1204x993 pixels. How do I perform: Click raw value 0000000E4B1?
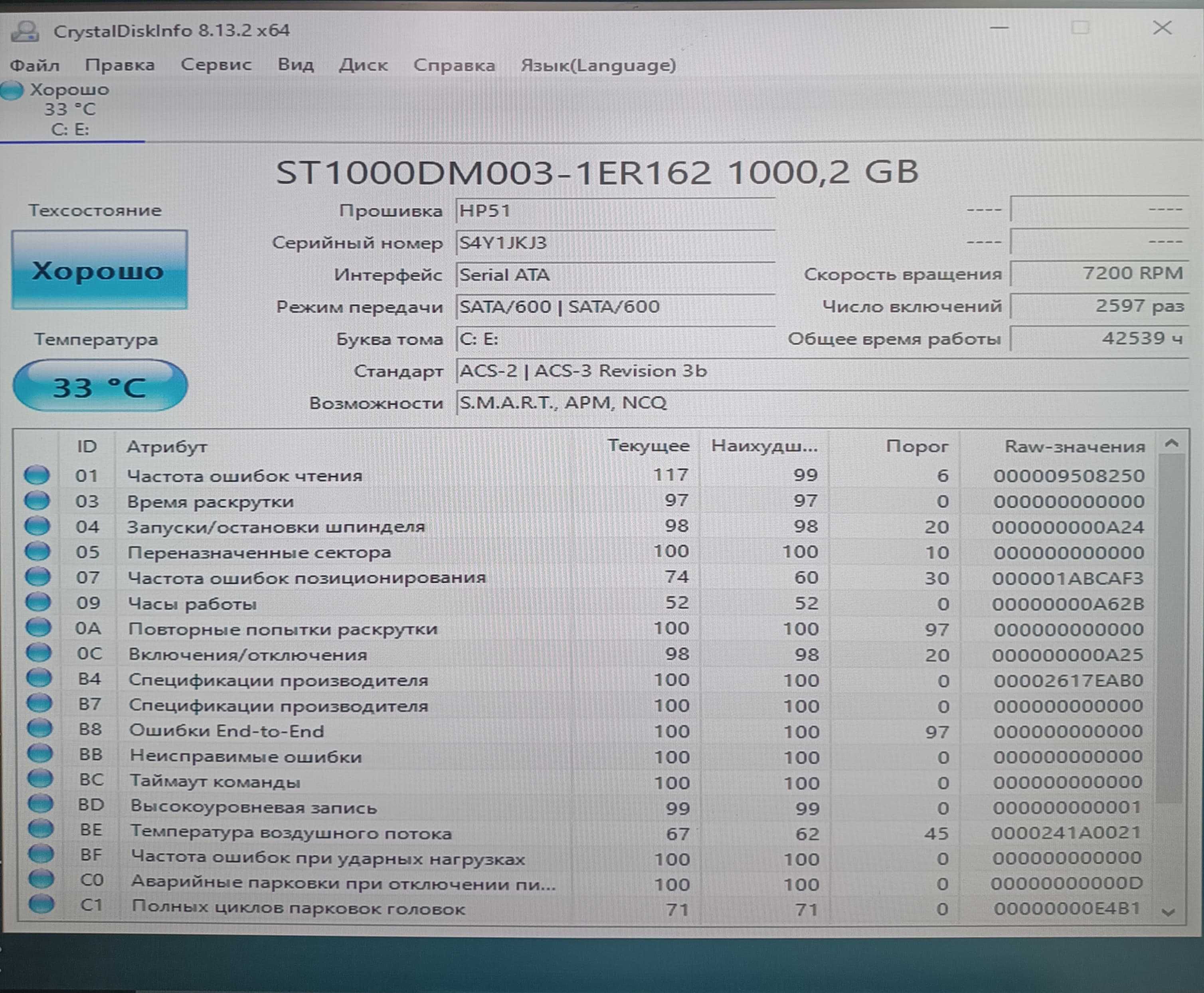point(1067,908)
